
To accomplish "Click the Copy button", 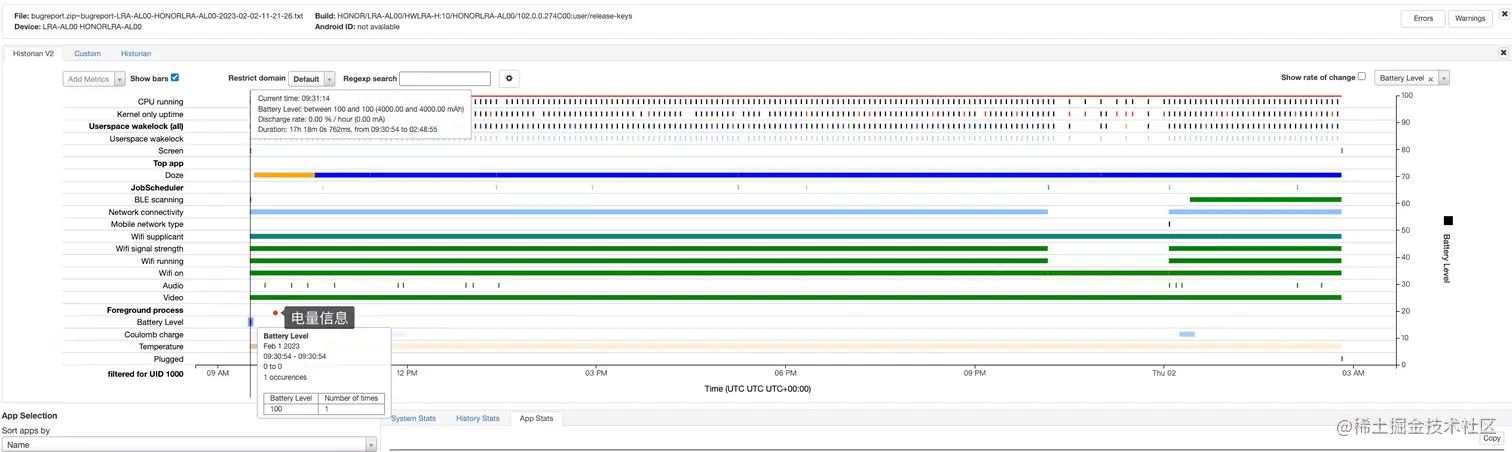I will 1491,438.
